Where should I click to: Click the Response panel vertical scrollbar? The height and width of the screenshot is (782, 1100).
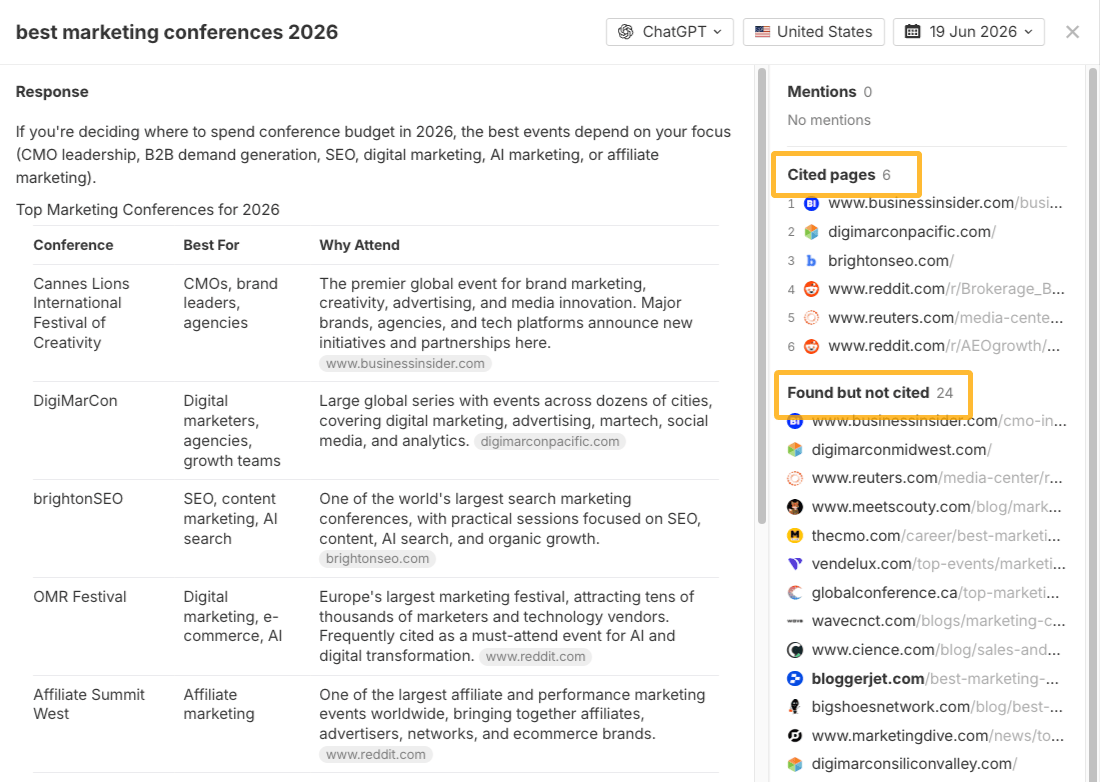762,296
